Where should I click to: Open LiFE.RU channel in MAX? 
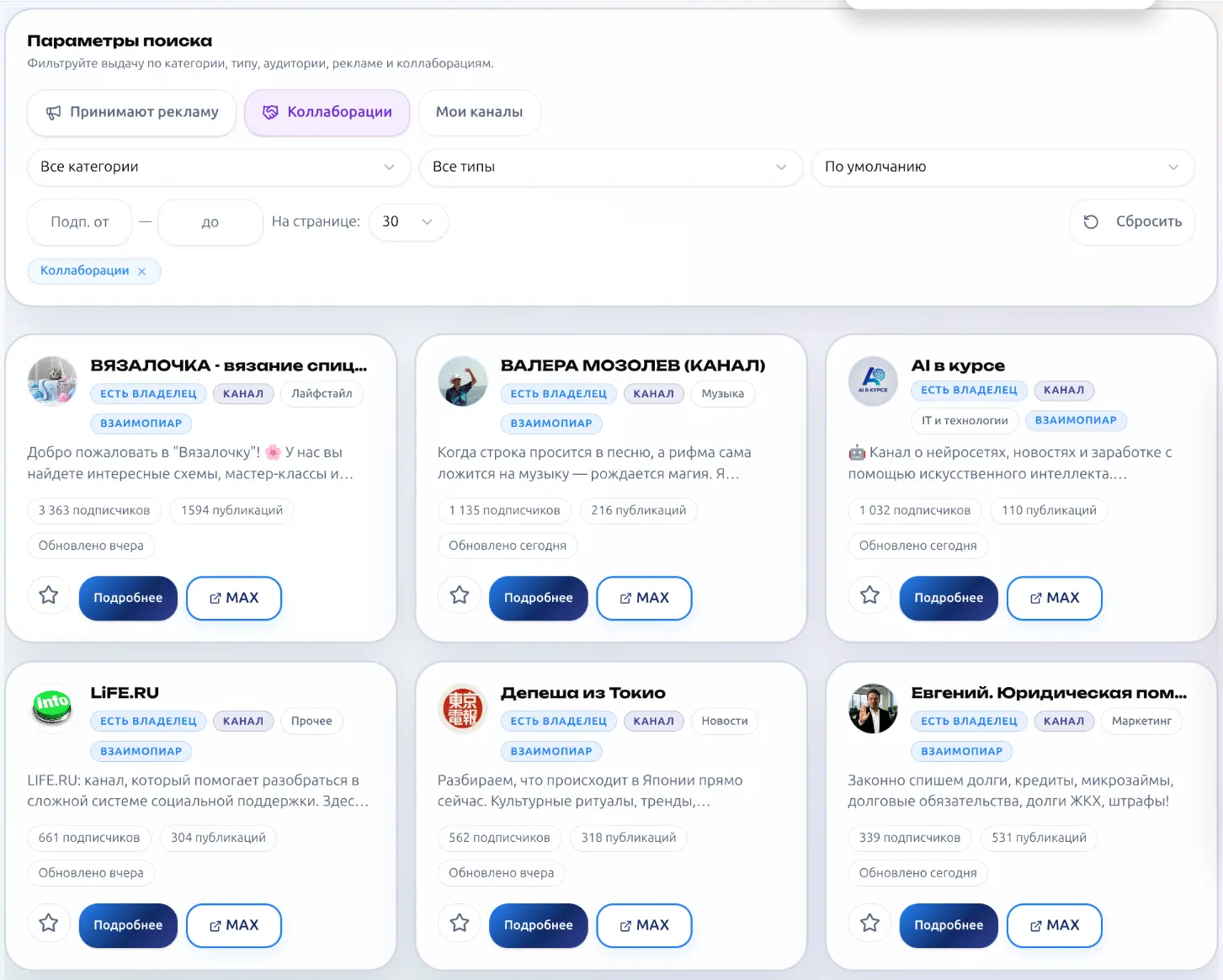[234, 925]
